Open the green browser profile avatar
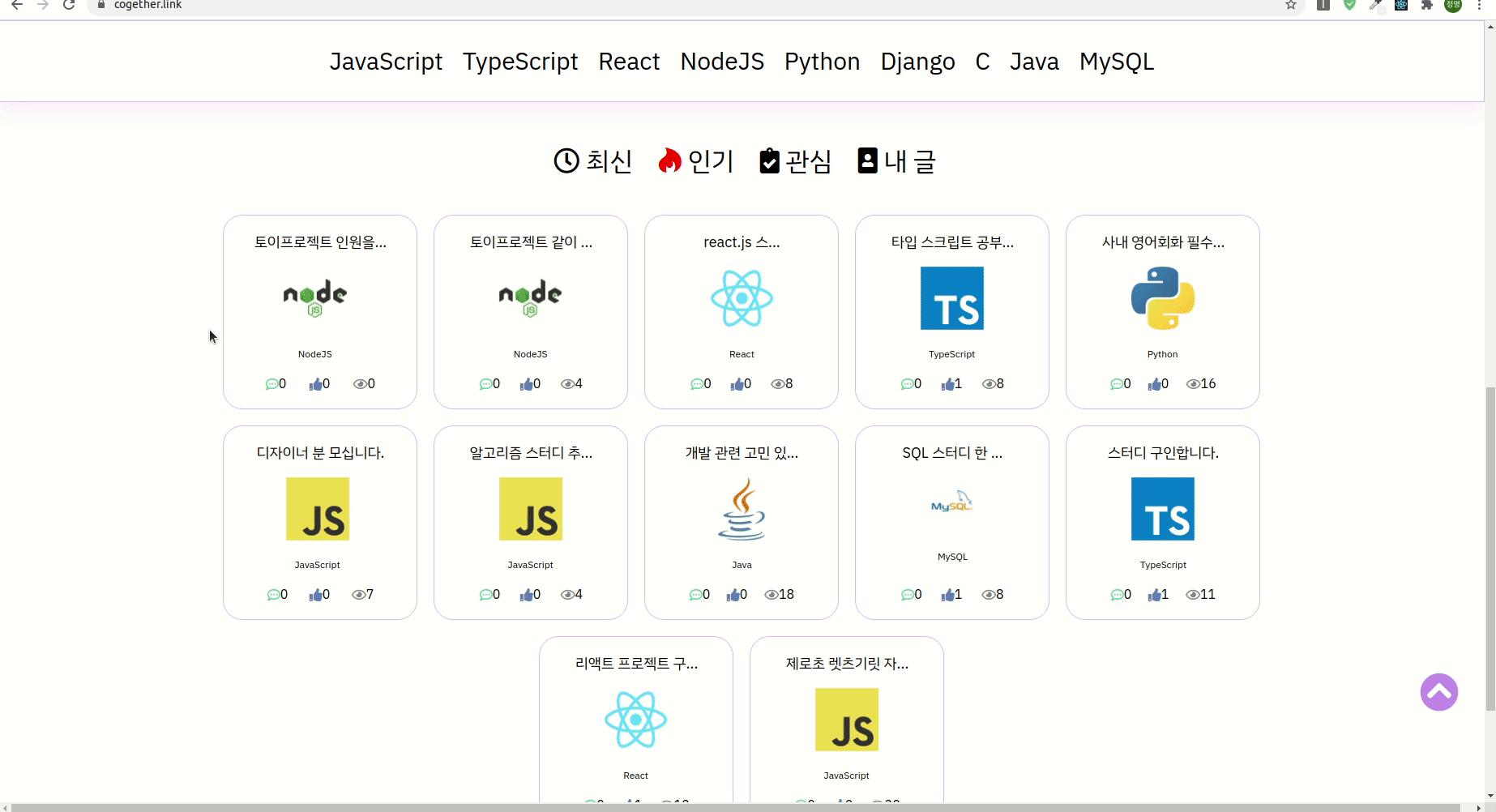This screenshot has width=1496, height=812. coord(1453,5)
